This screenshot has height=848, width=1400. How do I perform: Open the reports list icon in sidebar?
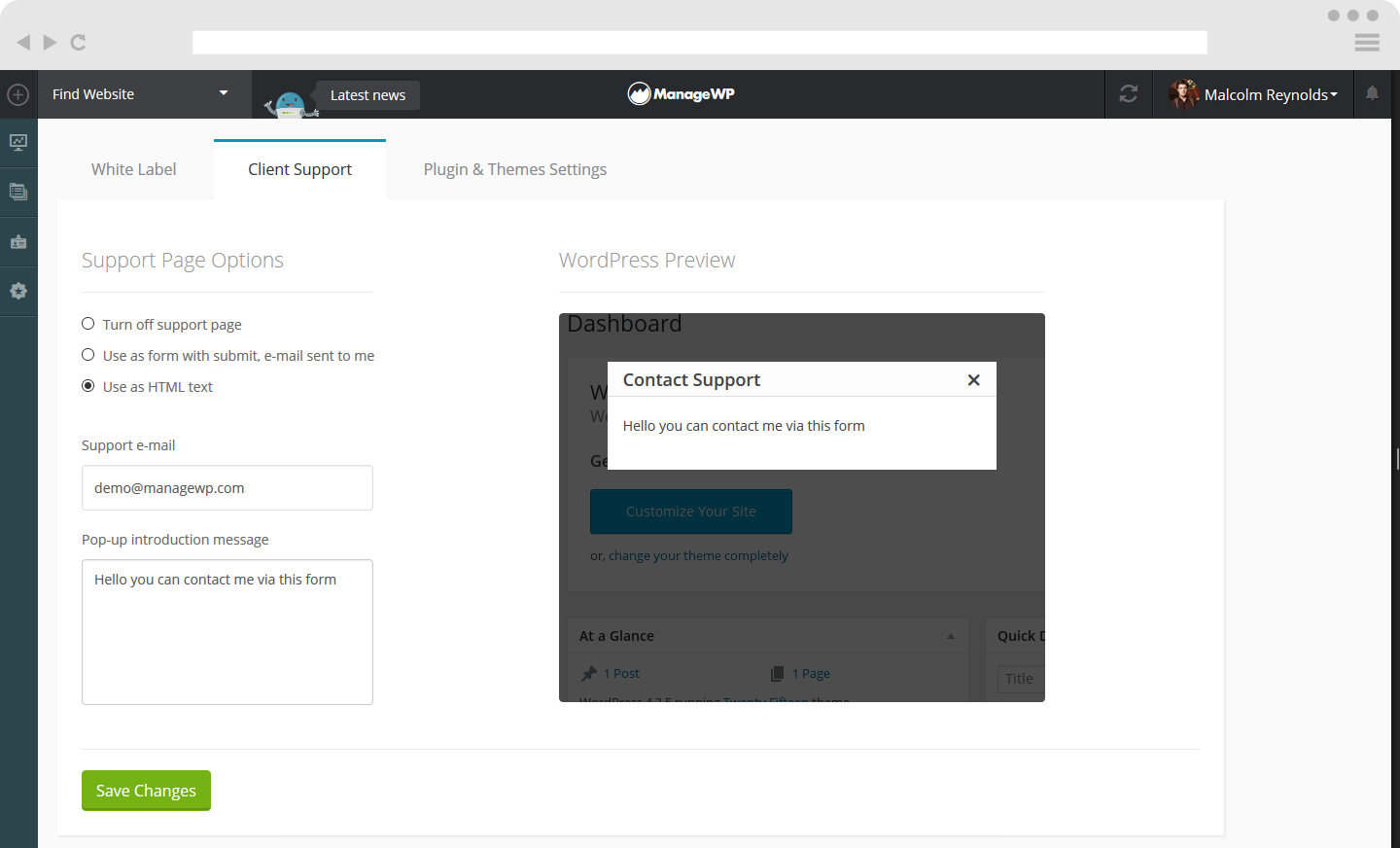(x=18, y=192)
